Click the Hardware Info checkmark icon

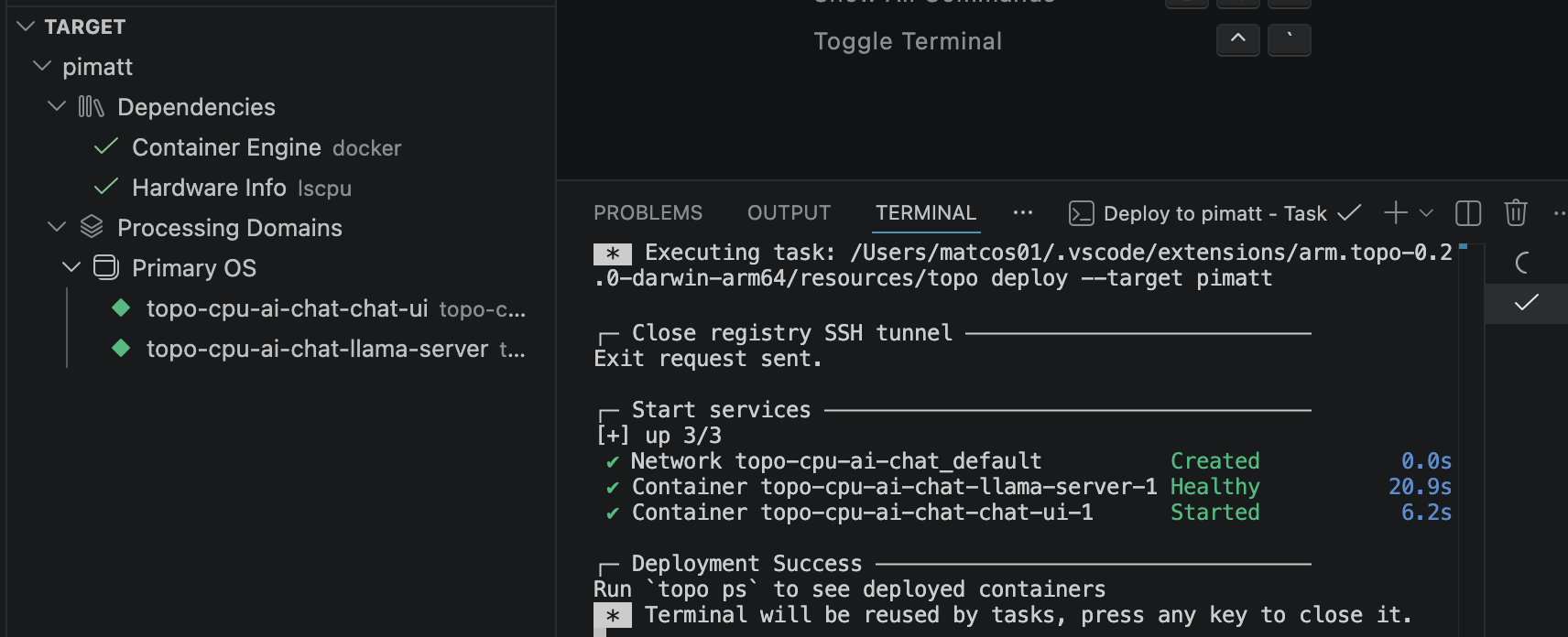point(106,187)
